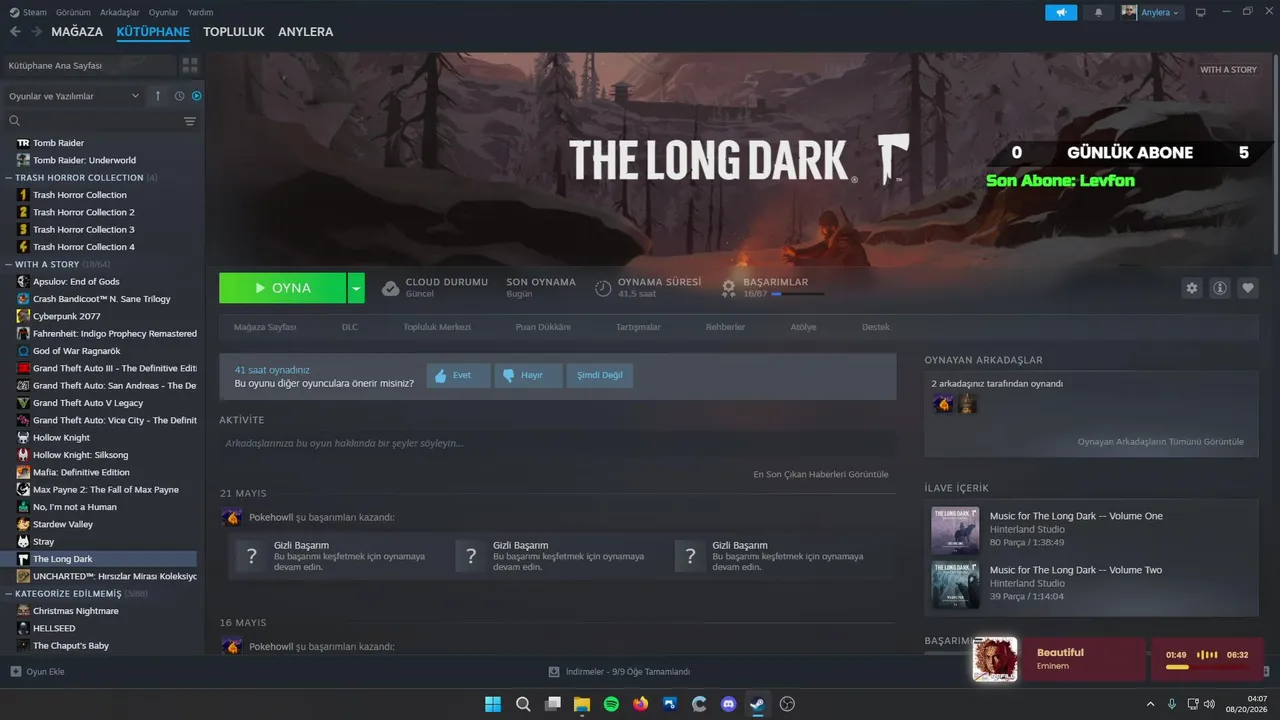
Task: Open the Görünüm menu
Action: pos(74,13)
